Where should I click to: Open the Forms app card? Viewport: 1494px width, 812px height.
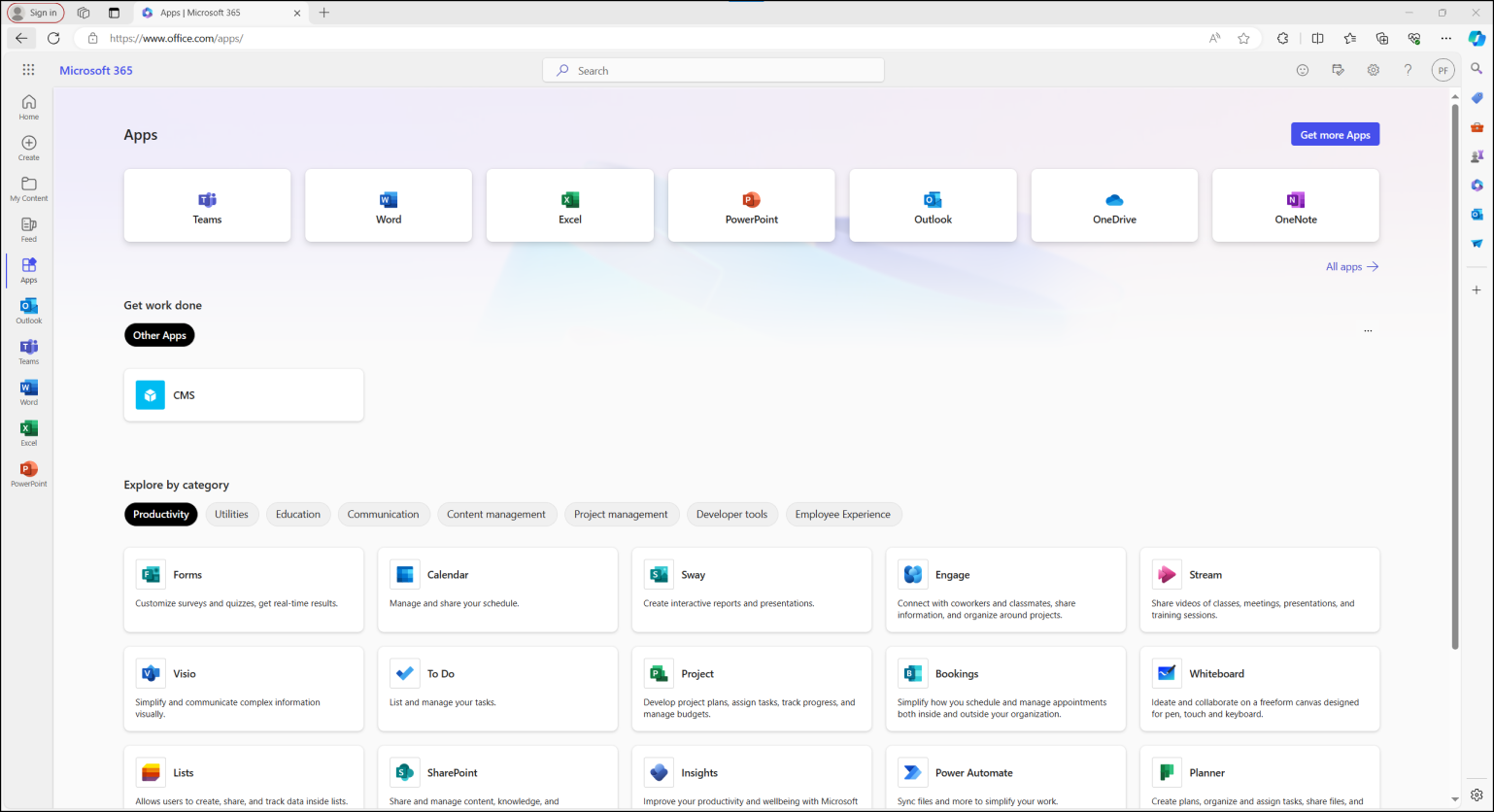(x=244, y=590)
